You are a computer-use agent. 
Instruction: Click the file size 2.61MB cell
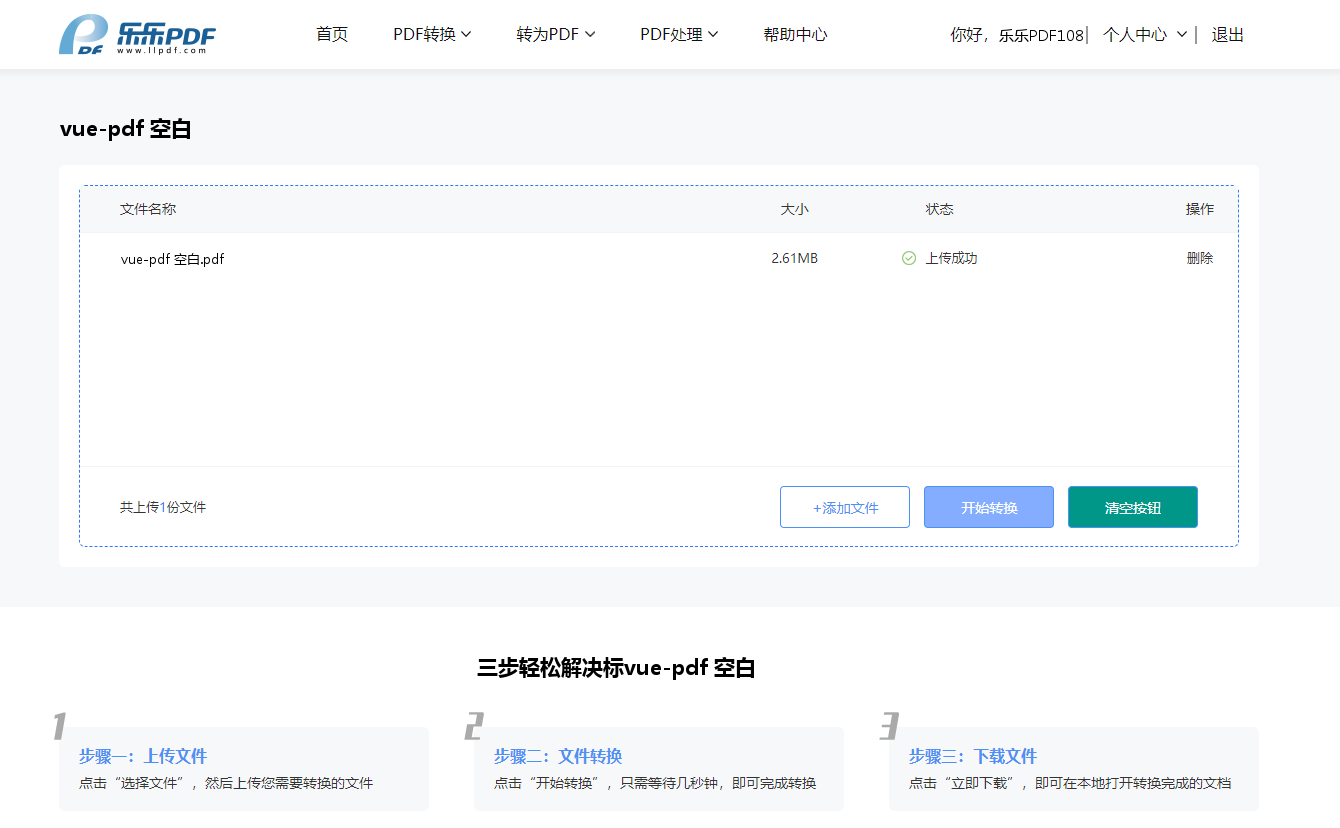coord(794,258)
